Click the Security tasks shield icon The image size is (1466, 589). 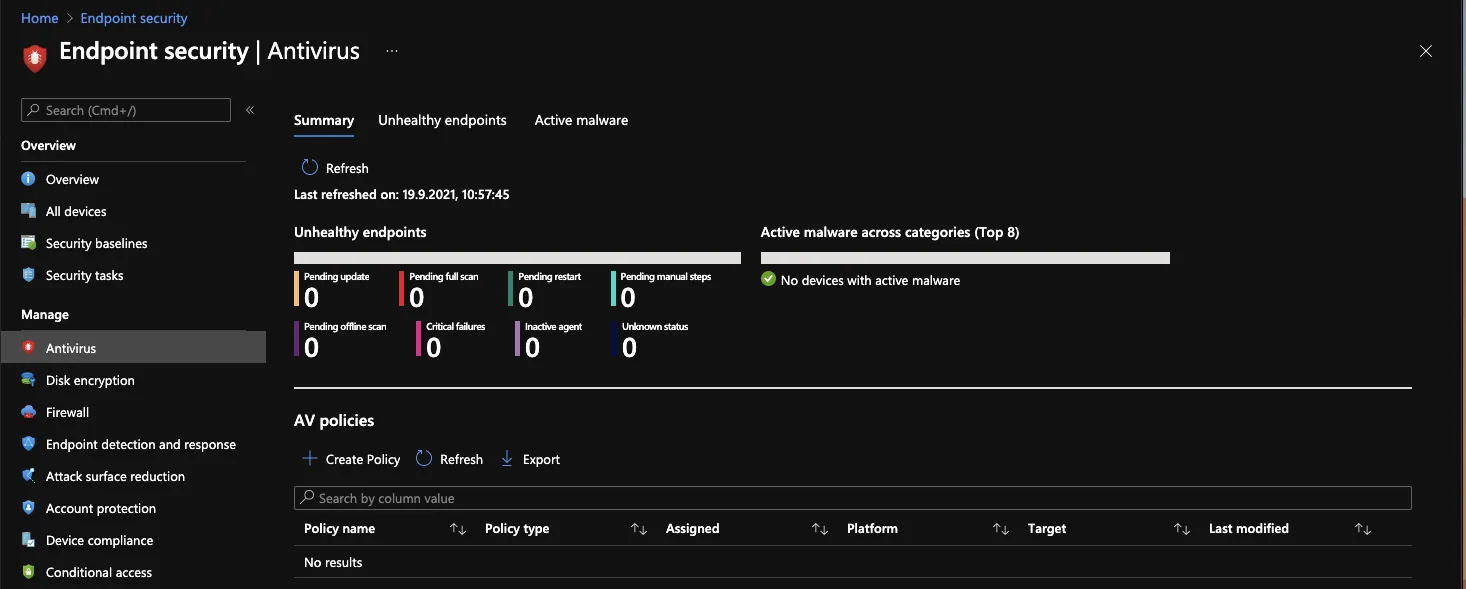(28, 275)
